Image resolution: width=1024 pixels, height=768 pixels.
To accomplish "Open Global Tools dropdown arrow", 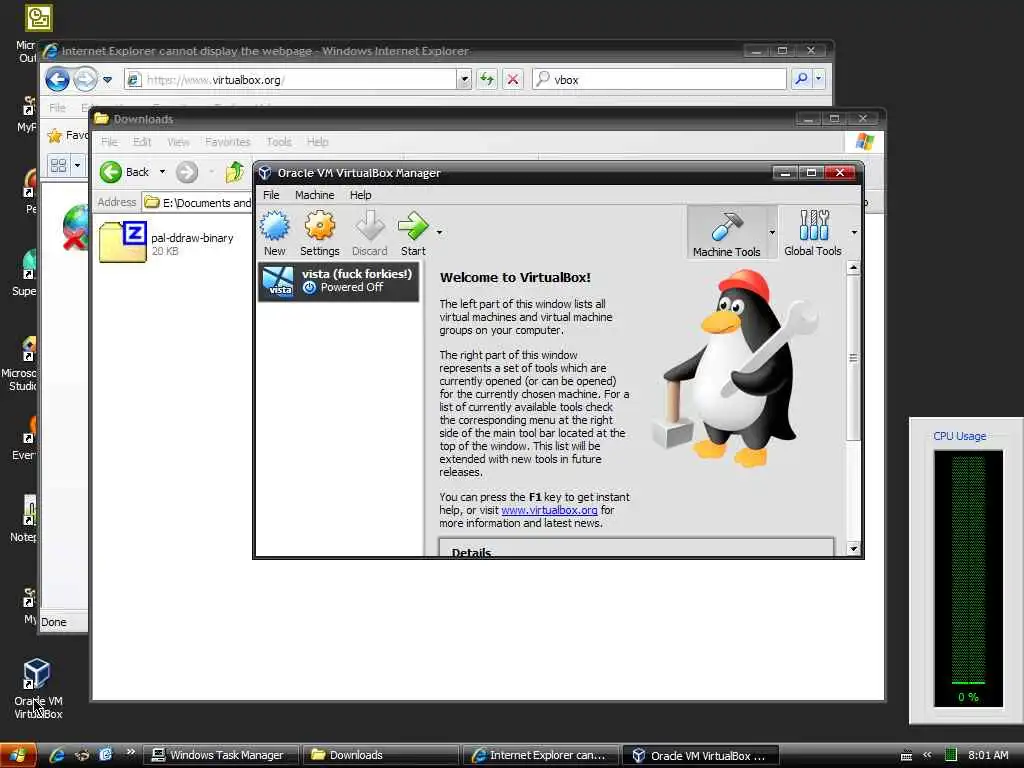I will pos(854,232).
